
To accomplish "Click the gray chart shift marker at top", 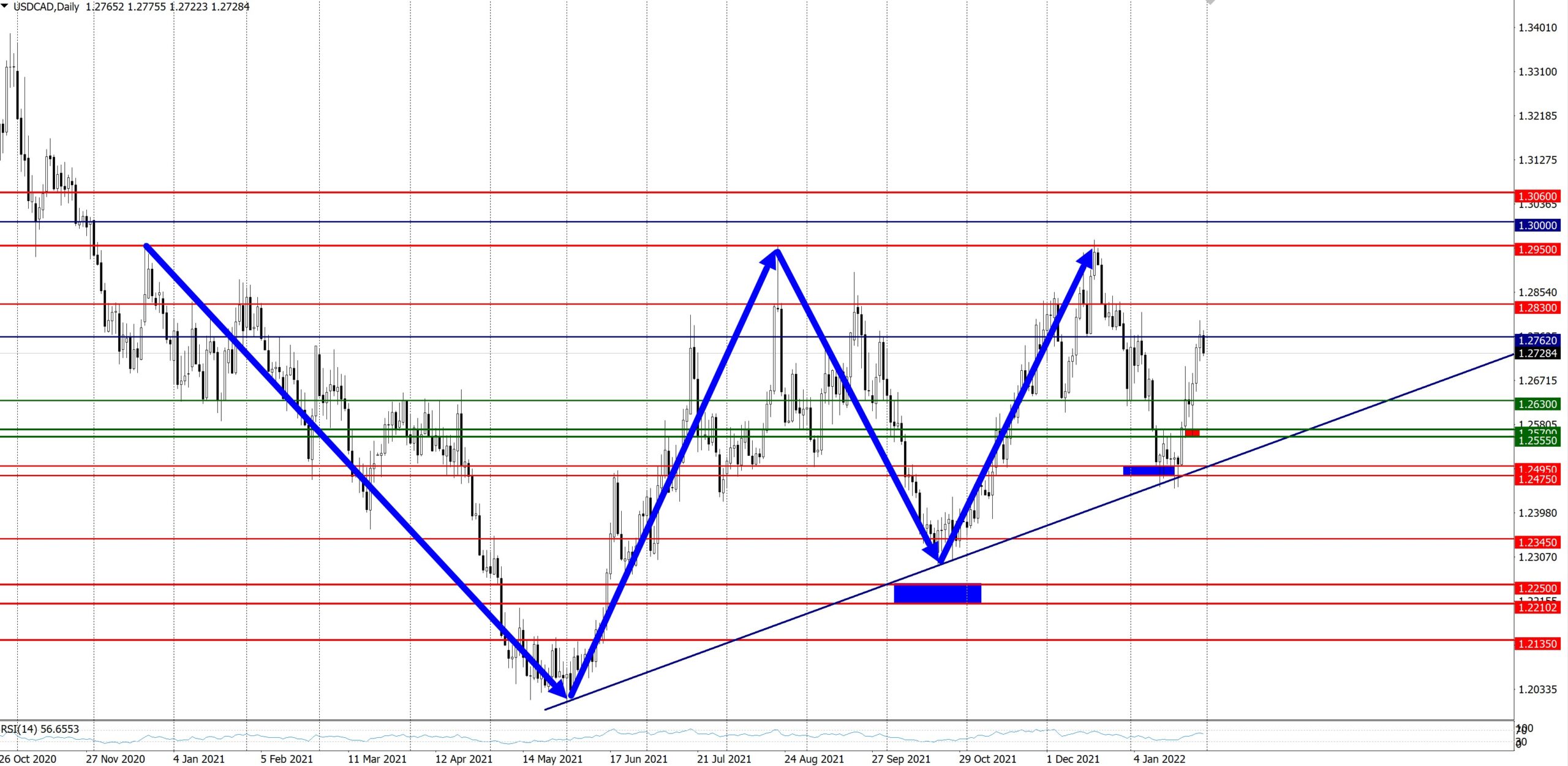I will [x=1210, y=2].
